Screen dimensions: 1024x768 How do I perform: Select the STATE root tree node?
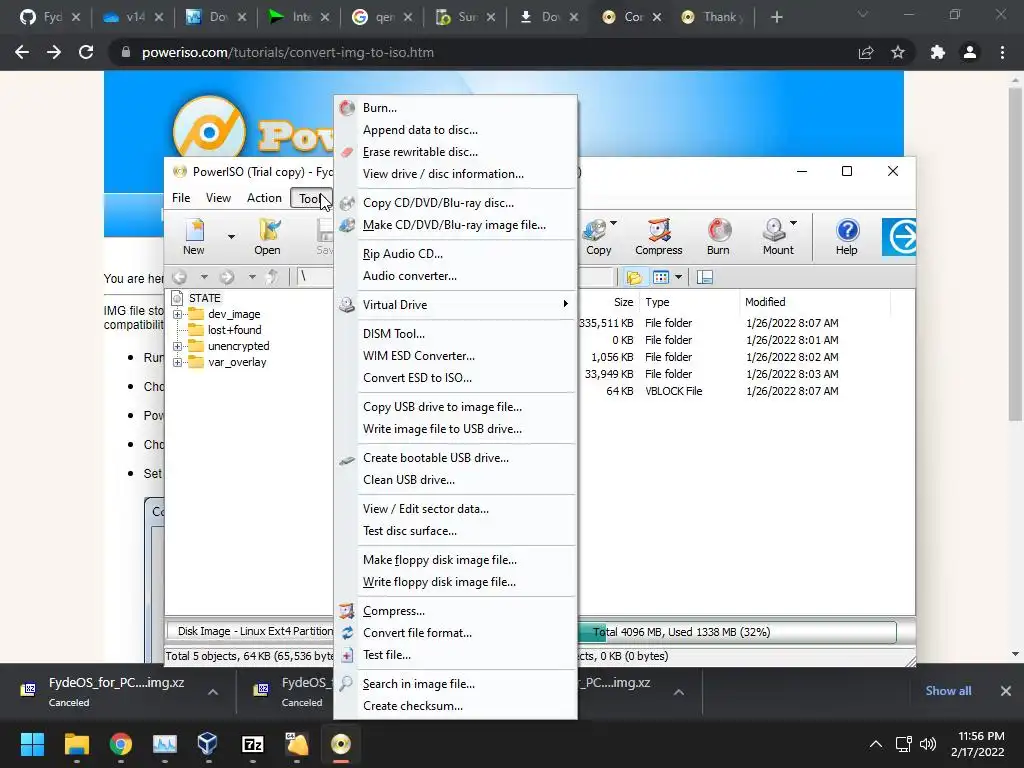(x=204, y=298)
